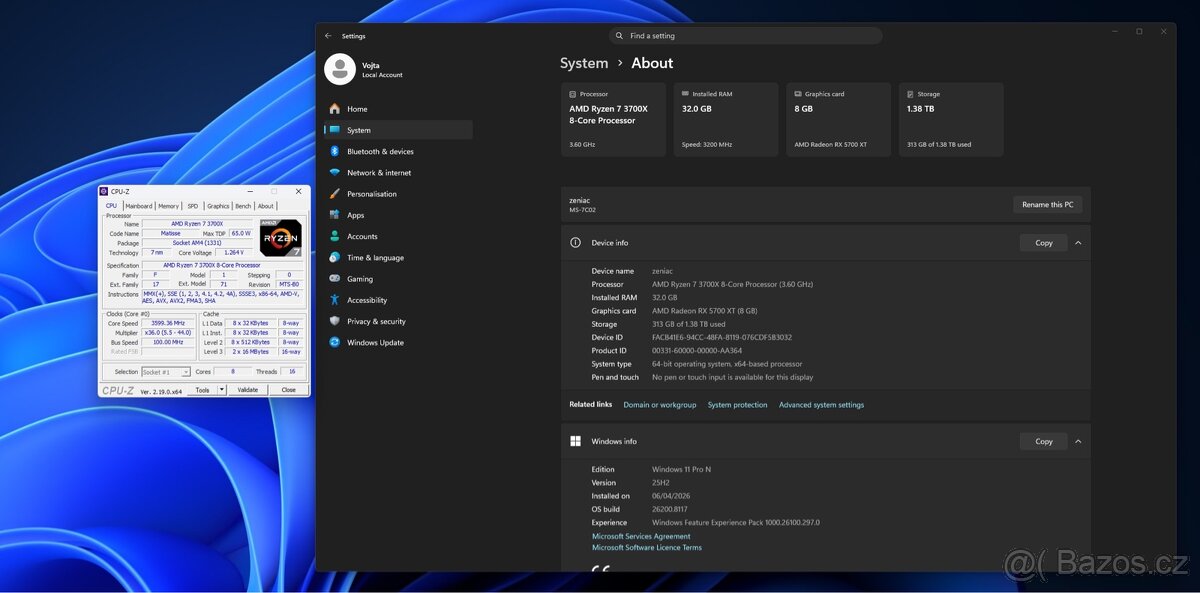Open Bluetooth & devices settings
Screen dimensions: 1200x593
click(x=398, y=151)
